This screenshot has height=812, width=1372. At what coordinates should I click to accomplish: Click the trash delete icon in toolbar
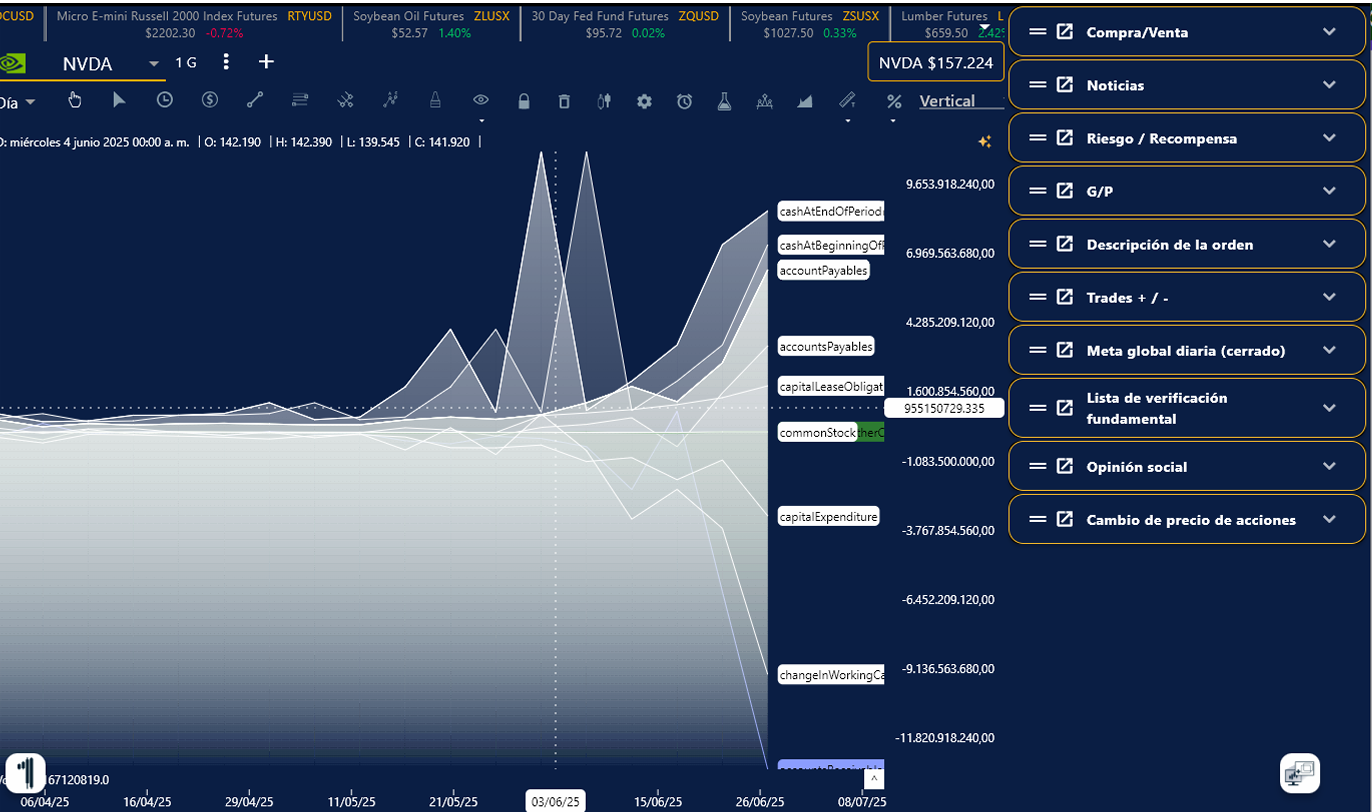(x=564, y=101)
